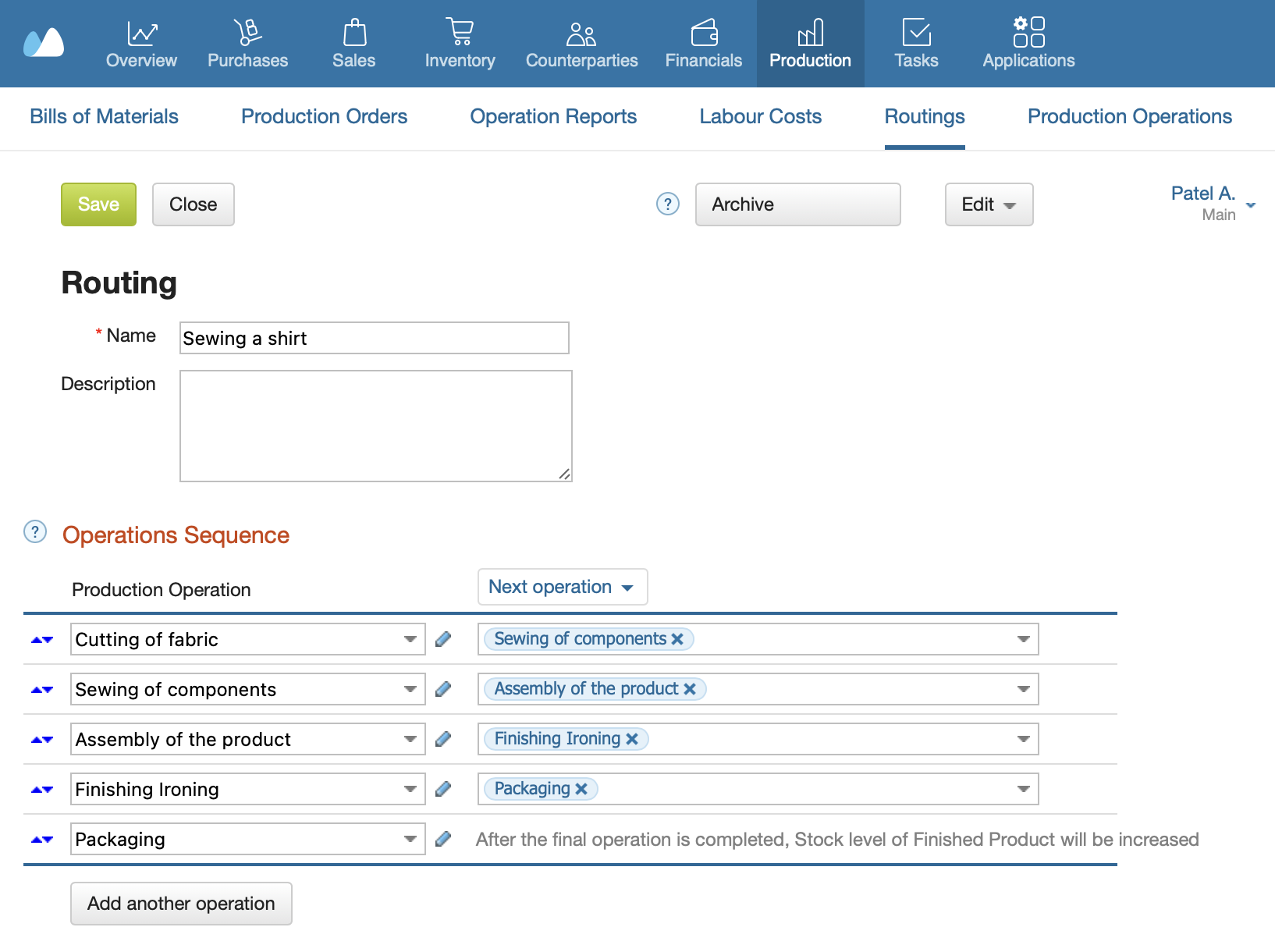Open the Purchases section
Viewport: 1275px width, 952px height.
pos(247,44)
